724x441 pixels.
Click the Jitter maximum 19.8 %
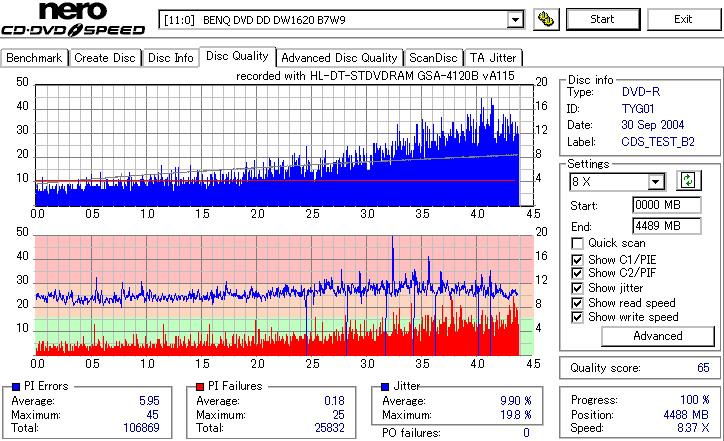(516, 415)
